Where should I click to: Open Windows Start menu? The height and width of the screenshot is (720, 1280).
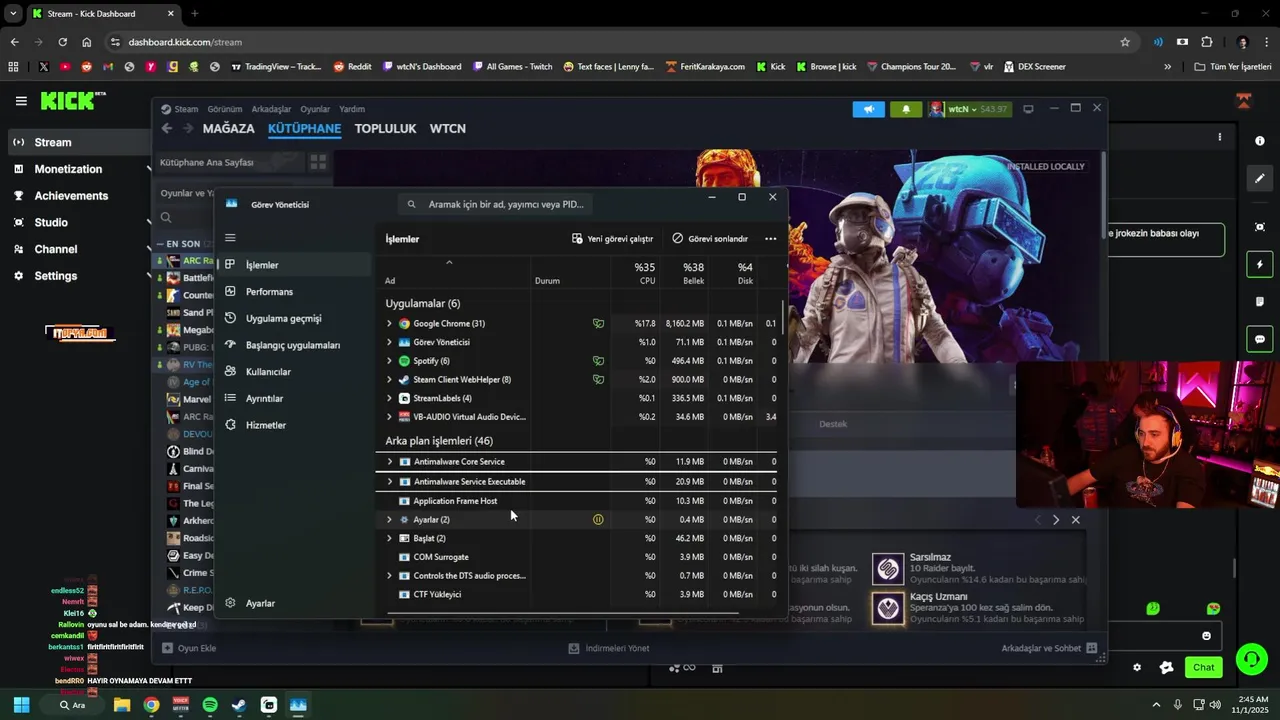[x=21, y=705]
